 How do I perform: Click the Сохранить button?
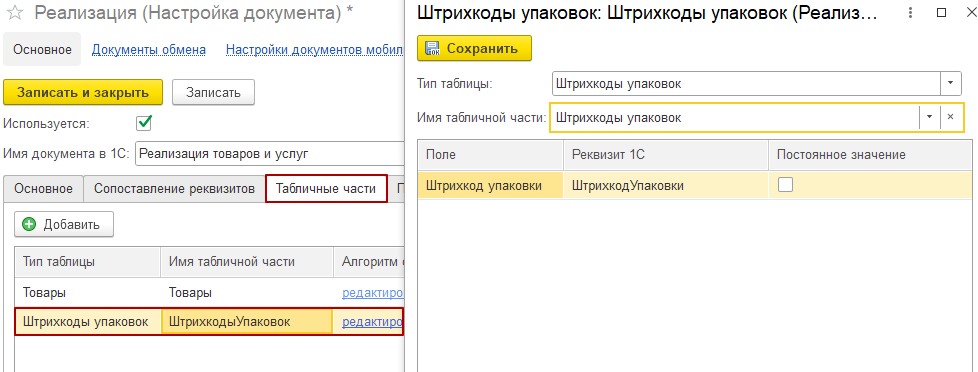474,48
